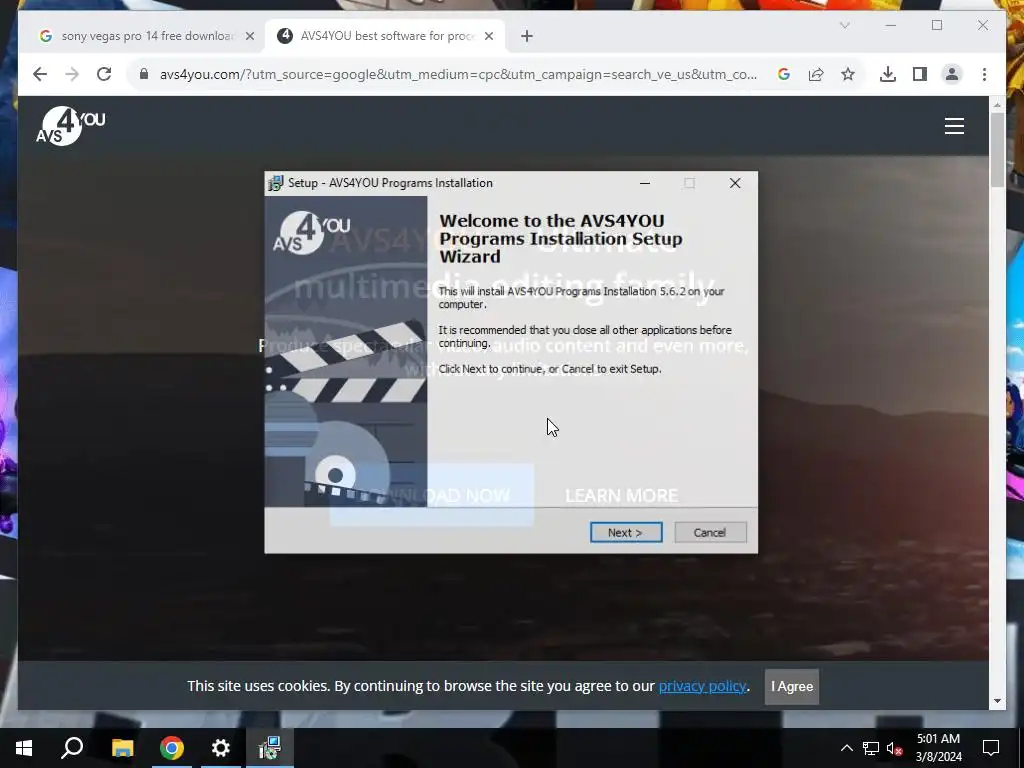
Task: Click the scrollbar down arrow
Action: pos(997,701)
